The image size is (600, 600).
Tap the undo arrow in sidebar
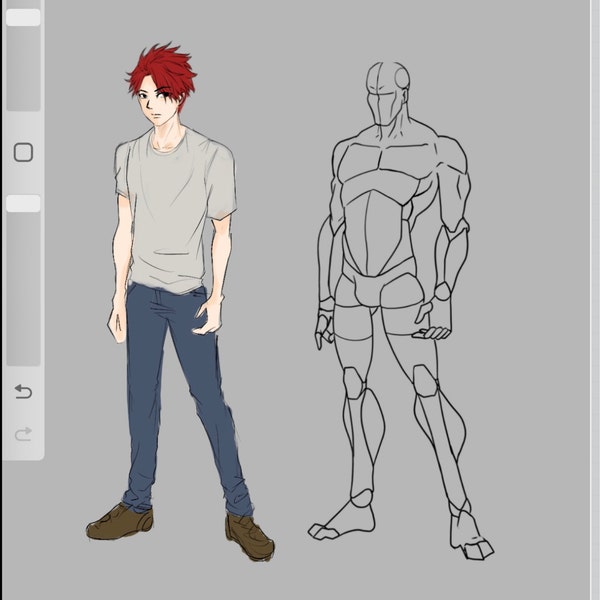click(23, 392)
